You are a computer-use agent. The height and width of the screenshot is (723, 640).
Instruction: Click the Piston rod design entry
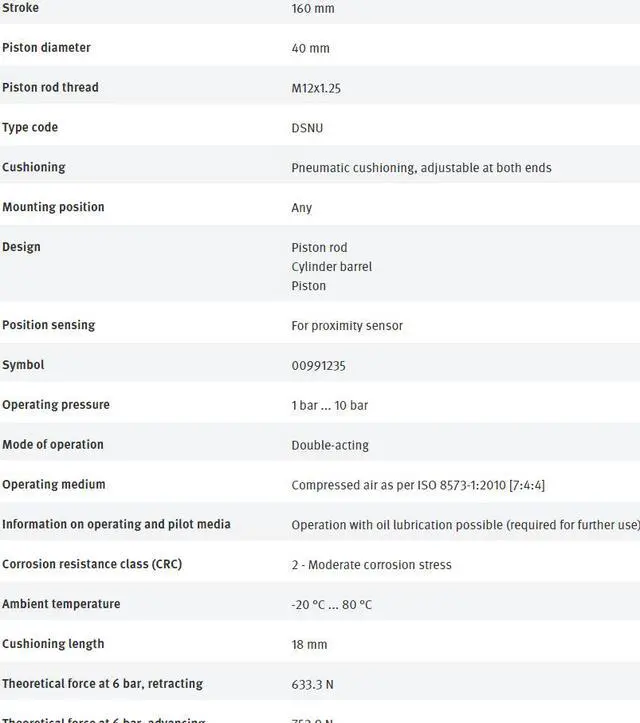pyautogui.click(x=319, y=247)
